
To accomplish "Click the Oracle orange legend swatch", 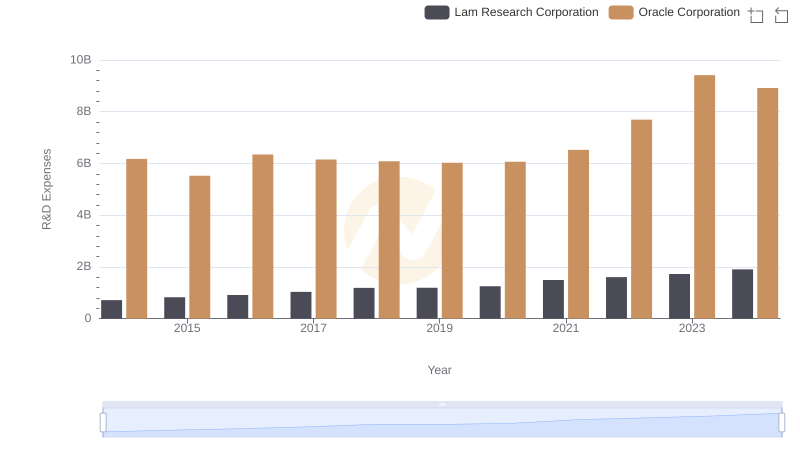I will [621, 12].
